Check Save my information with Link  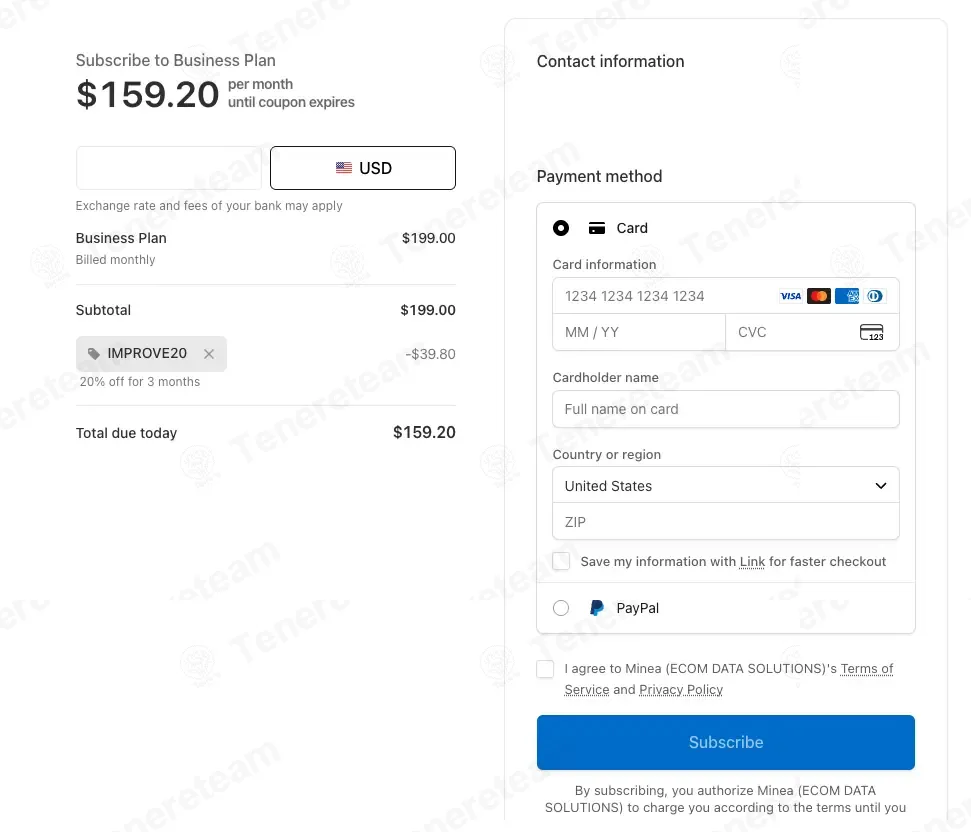tap(561, 561)
